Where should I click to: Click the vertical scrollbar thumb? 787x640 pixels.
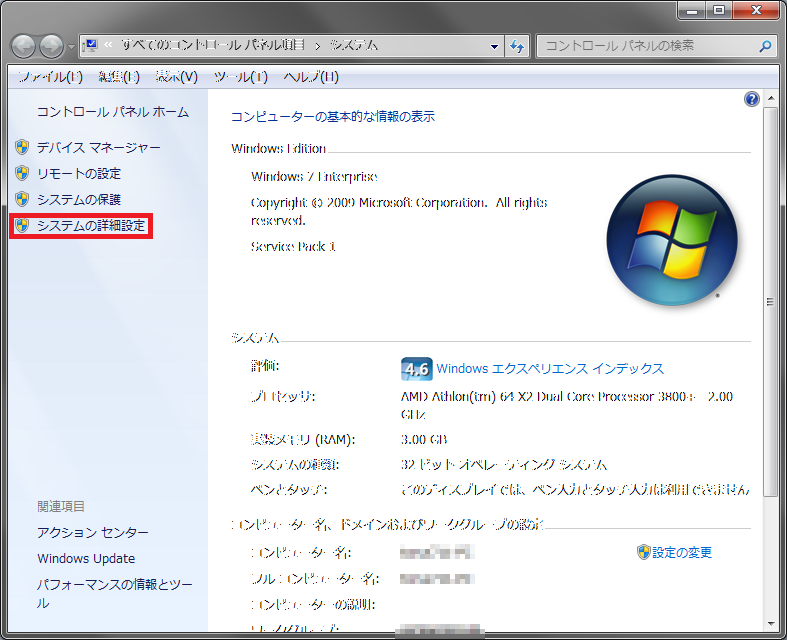coord(770,302)
